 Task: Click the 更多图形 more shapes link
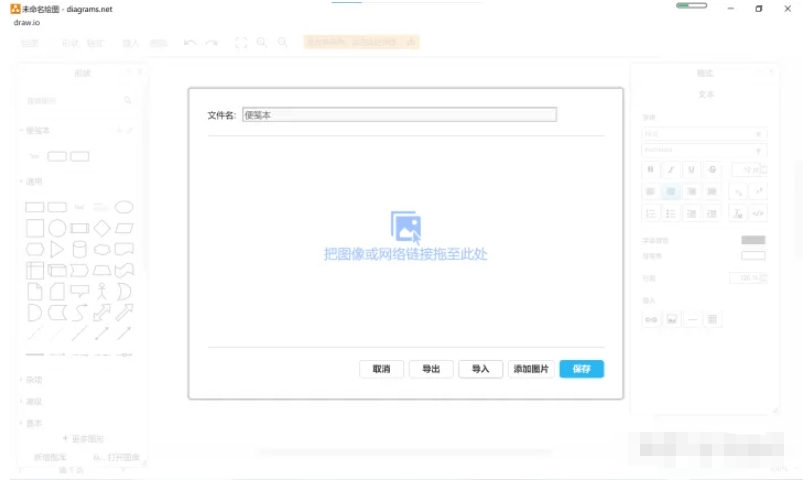83,439
